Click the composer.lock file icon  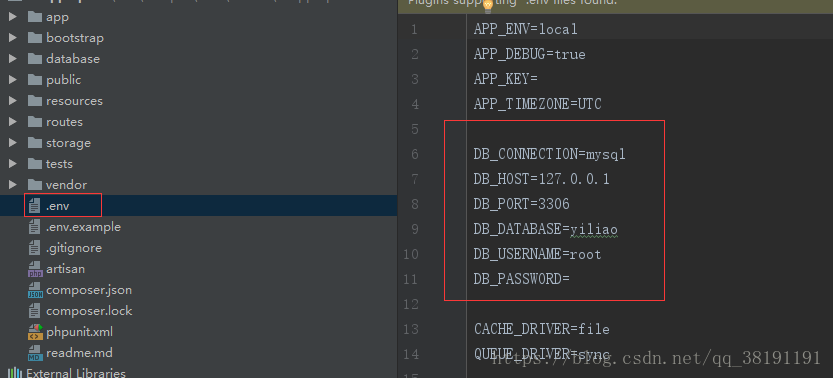tap(35, 311)
